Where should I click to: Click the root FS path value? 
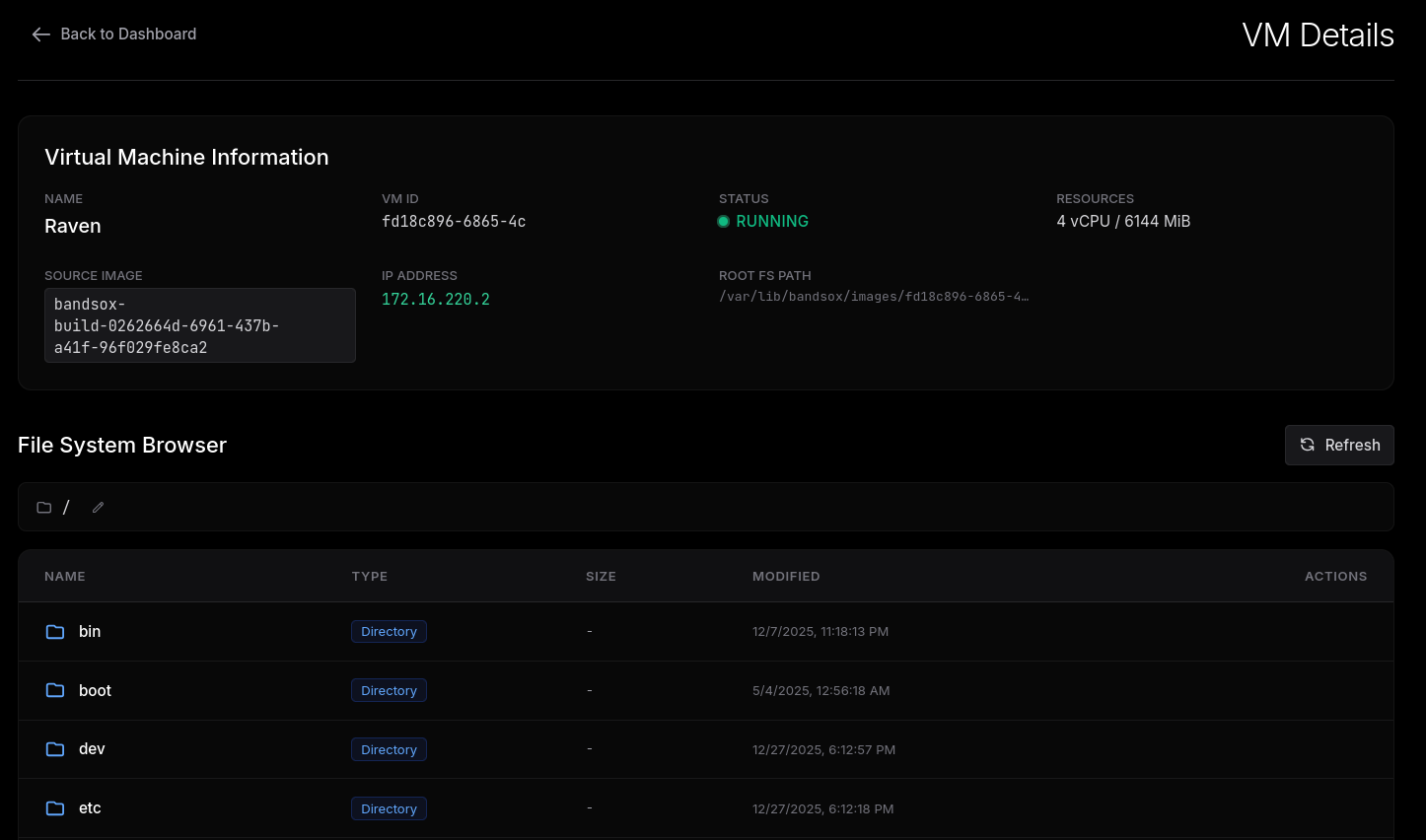(x=874, y=297)
